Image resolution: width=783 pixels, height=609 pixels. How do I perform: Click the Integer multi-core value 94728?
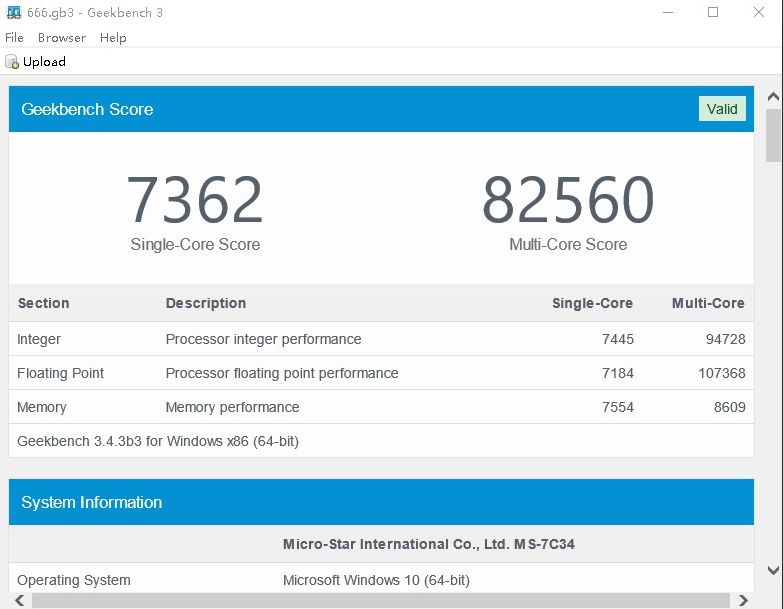[x=725, y=339]
